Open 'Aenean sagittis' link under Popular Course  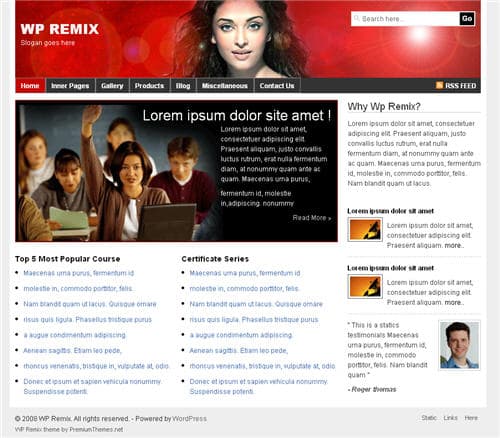pyautogui.click(x=72, y=350)
